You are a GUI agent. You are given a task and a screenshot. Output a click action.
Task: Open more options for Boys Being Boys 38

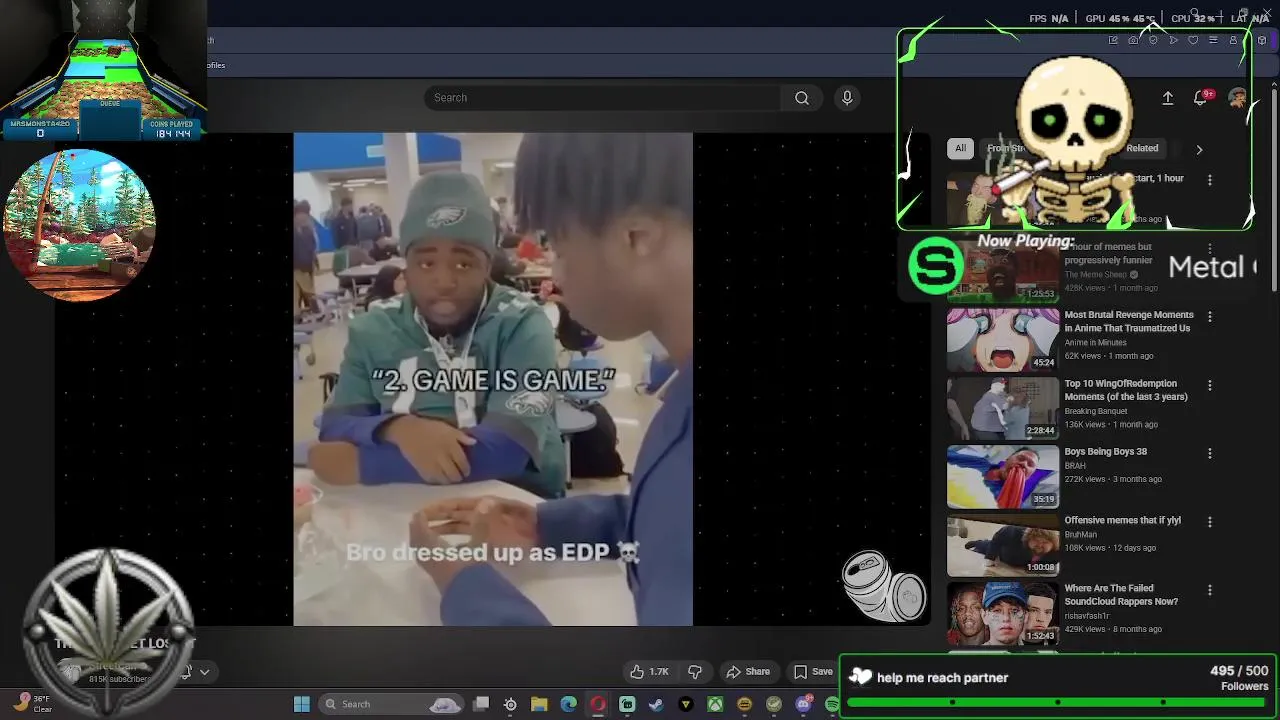click(1209, 453)
